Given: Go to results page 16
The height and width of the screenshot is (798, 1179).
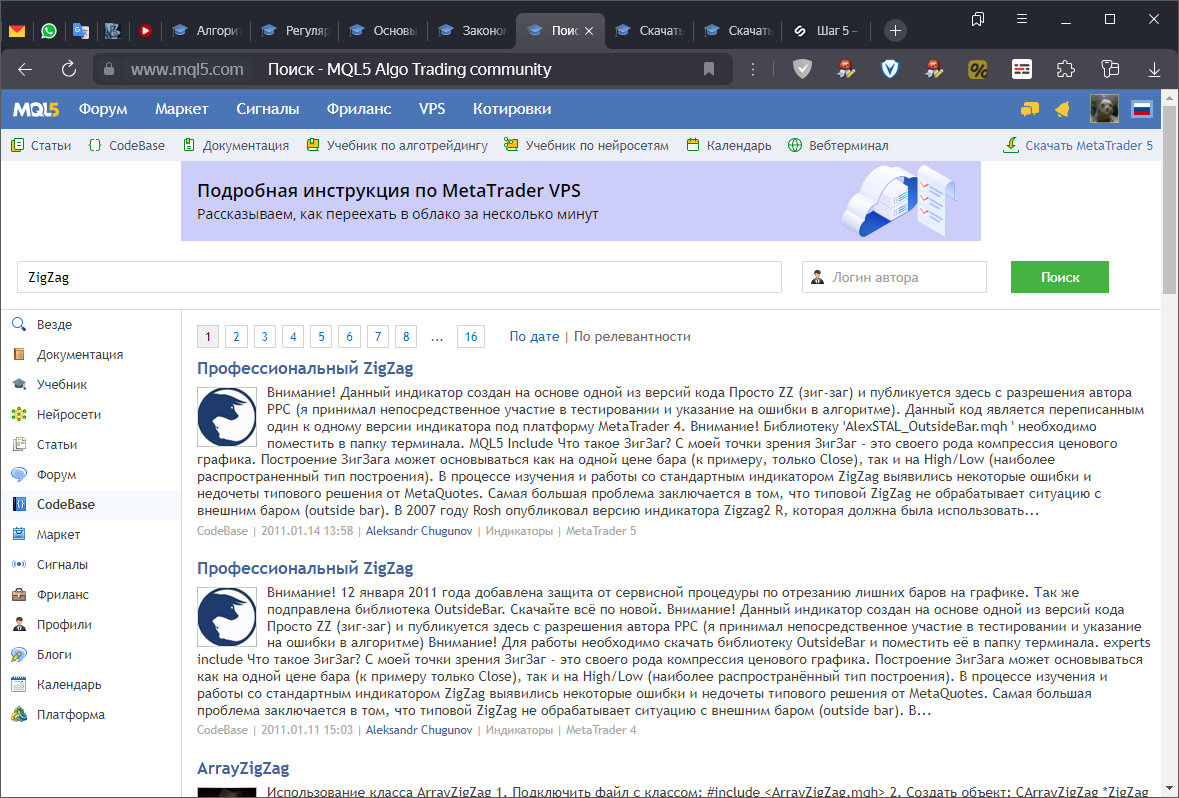Looking at the screenshot, I should tap(471, 336).
